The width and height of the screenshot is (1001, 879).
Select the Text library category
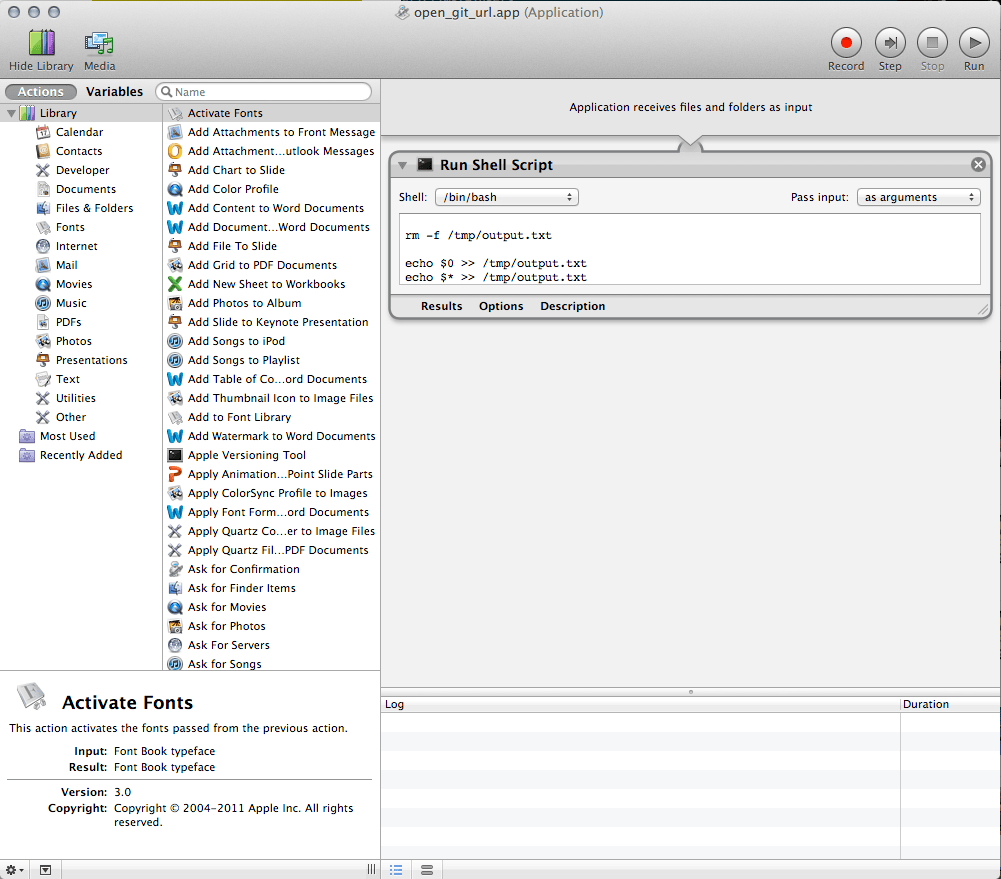[x=68, y=379]
